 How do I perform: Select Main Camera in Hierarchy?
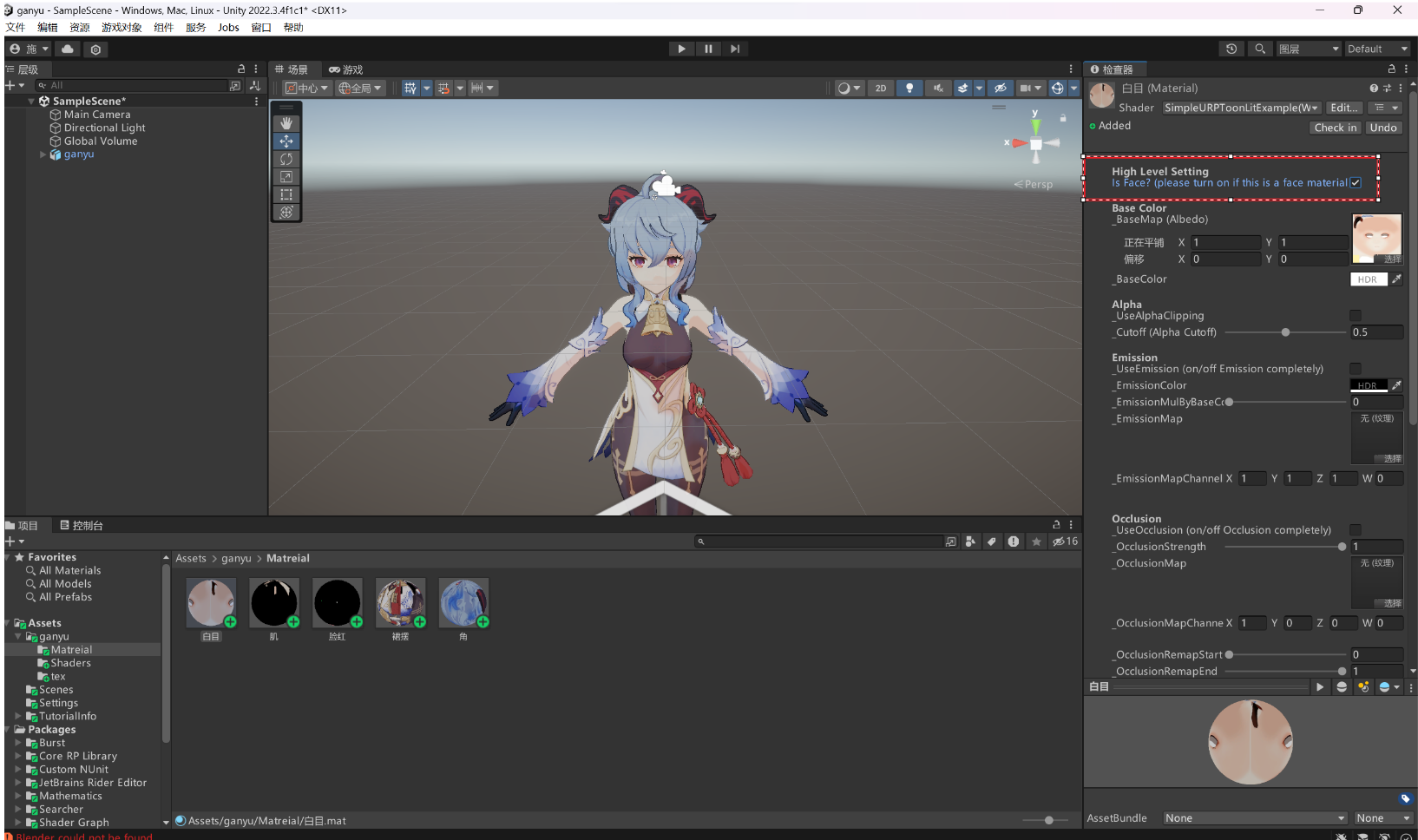point(97,115)
